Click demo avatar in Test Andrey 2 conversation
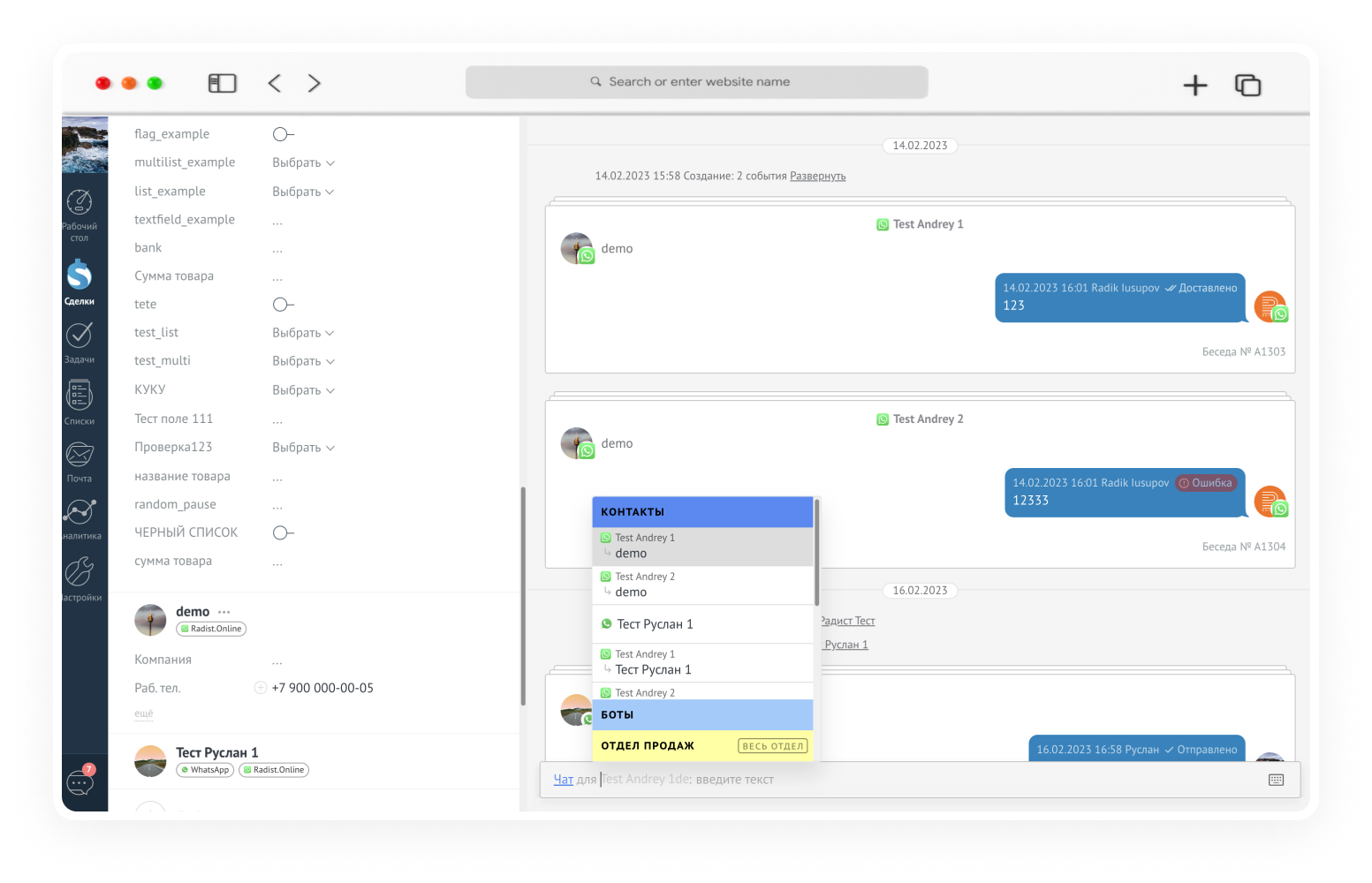Viewport: 1372px width, 883px height. point(577,443)
